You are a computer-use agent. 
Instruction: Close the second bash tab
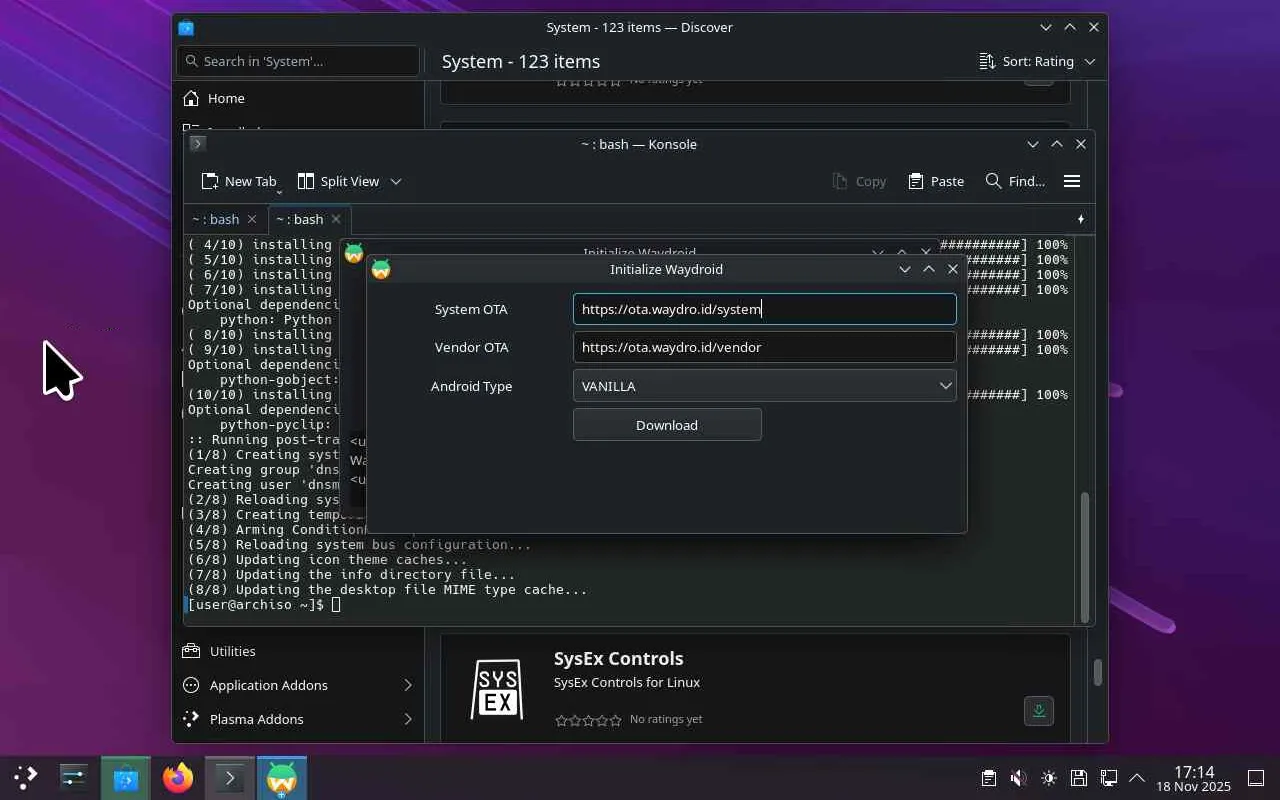(336, 219)
